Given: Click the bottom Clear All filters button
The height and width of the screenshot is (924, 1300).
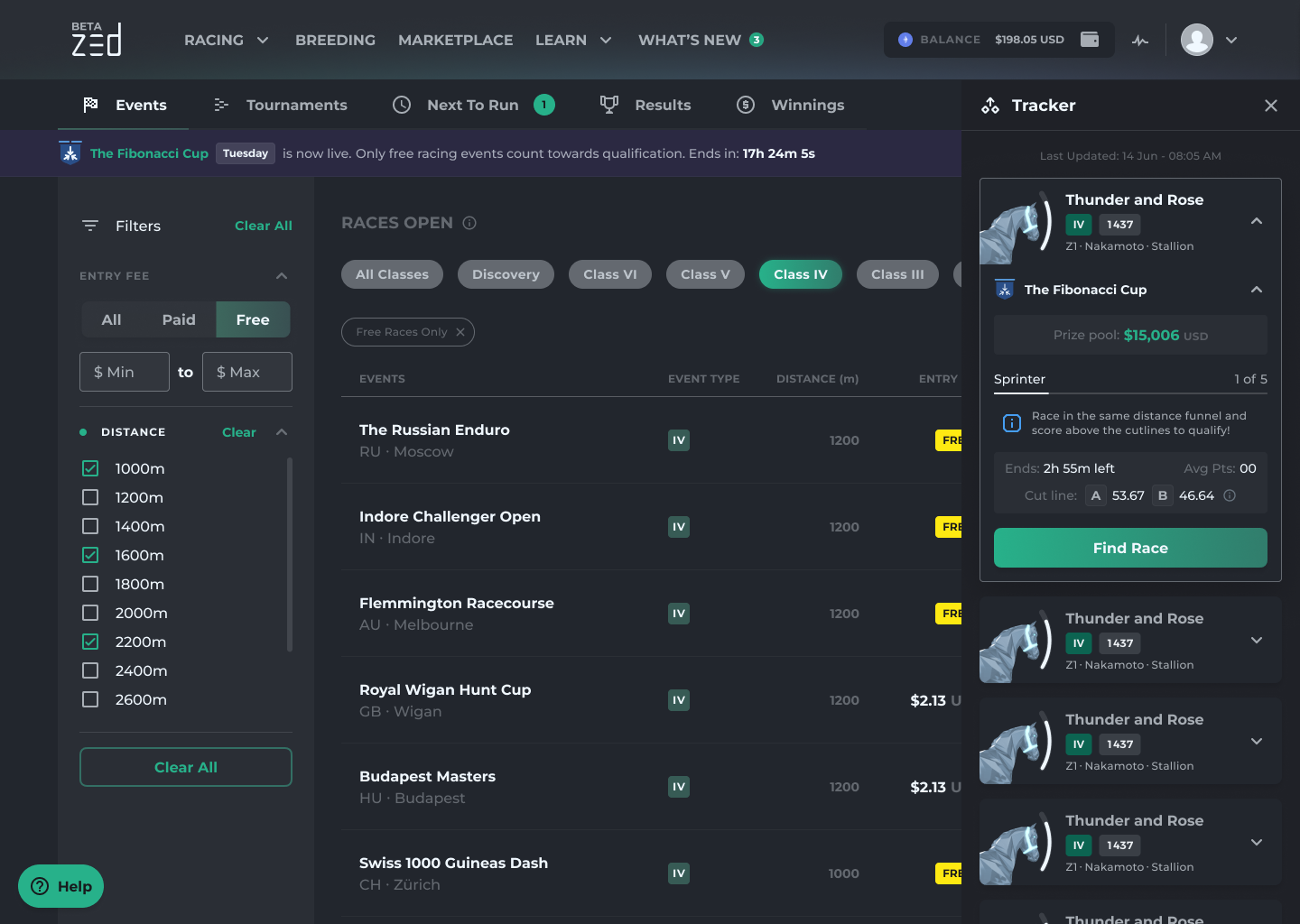Looking at the screenshot, I should (186, 767).
